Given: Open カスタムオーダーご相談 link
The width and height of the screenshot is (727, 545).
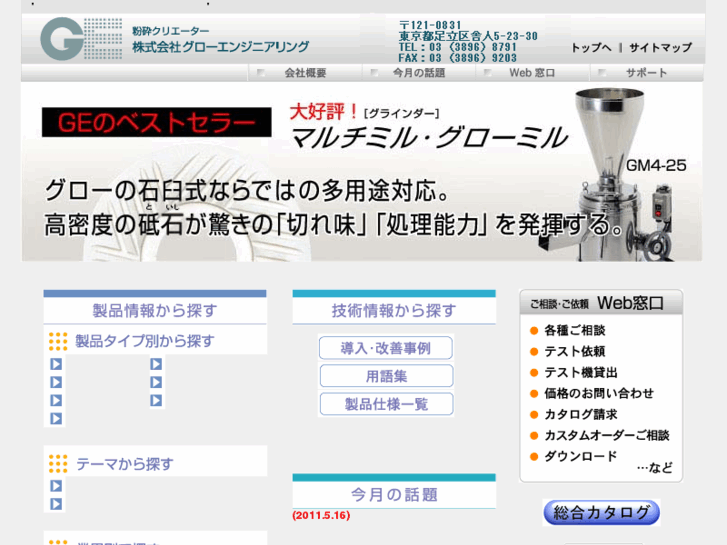Looking at the screenshot, I should 607,435.
